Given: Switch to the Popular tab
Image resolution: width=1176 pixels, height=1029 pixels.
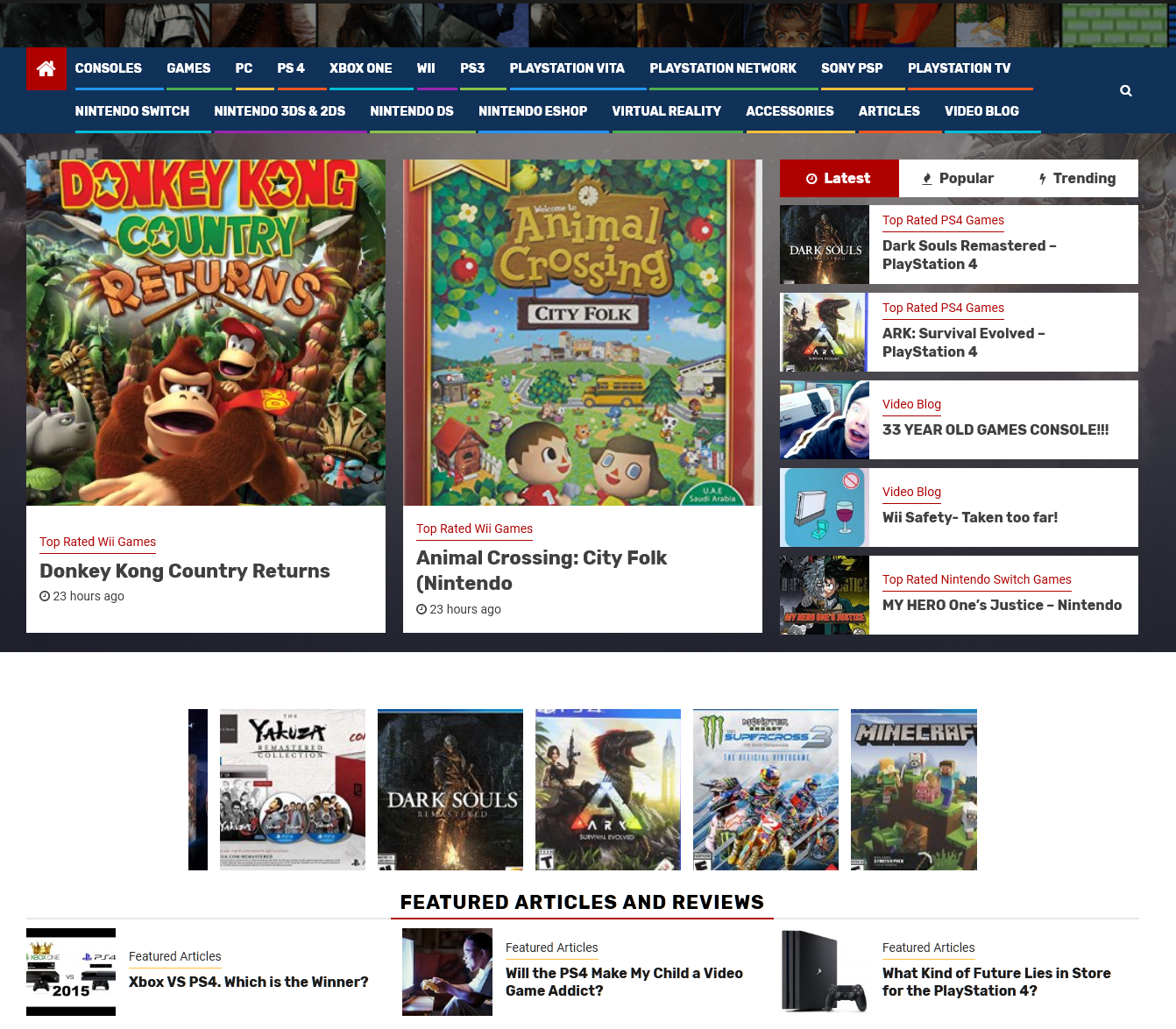Looking at the screenshot, I should [958, 178].
